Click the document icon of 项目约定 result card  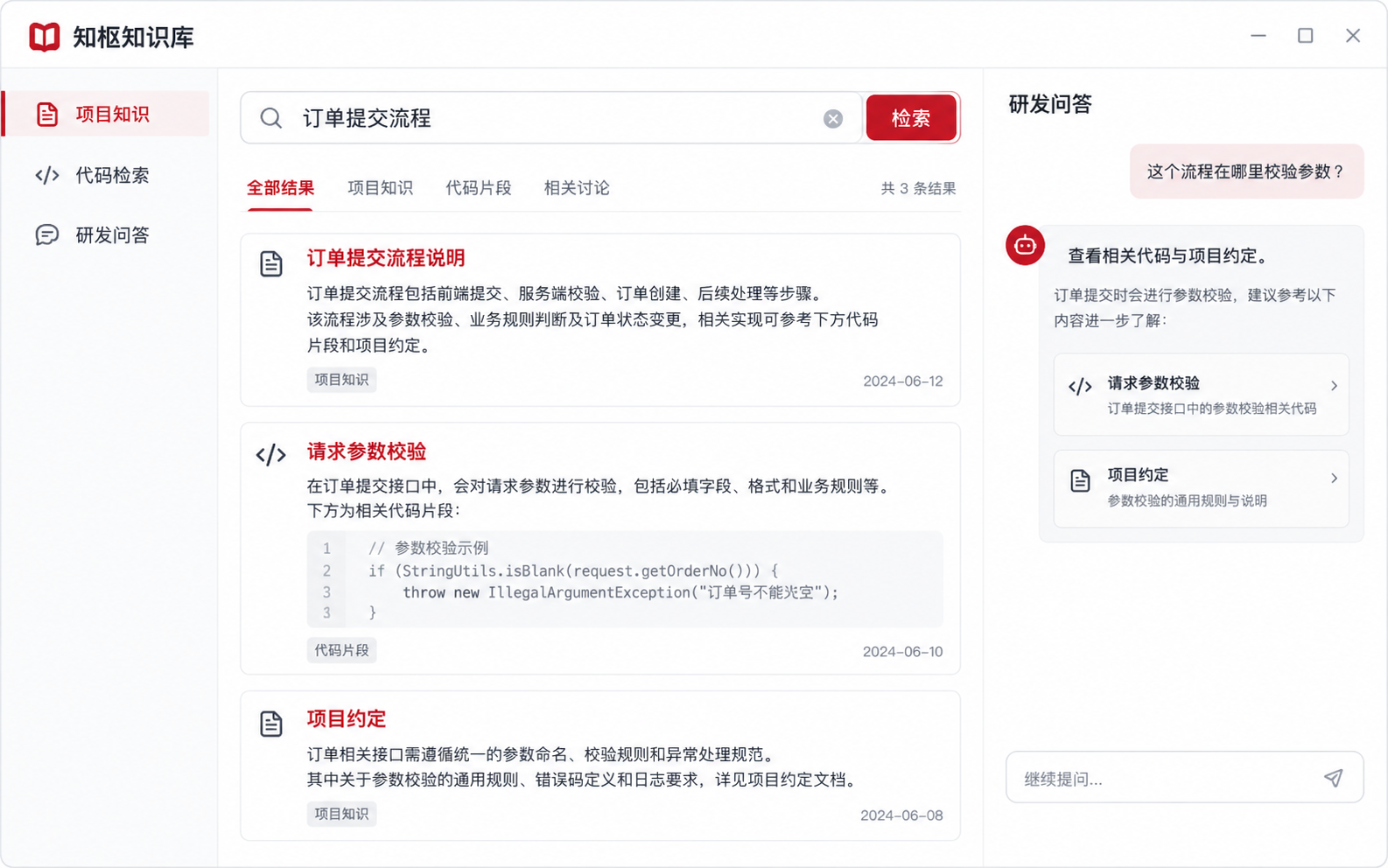(x=271, y=724)
